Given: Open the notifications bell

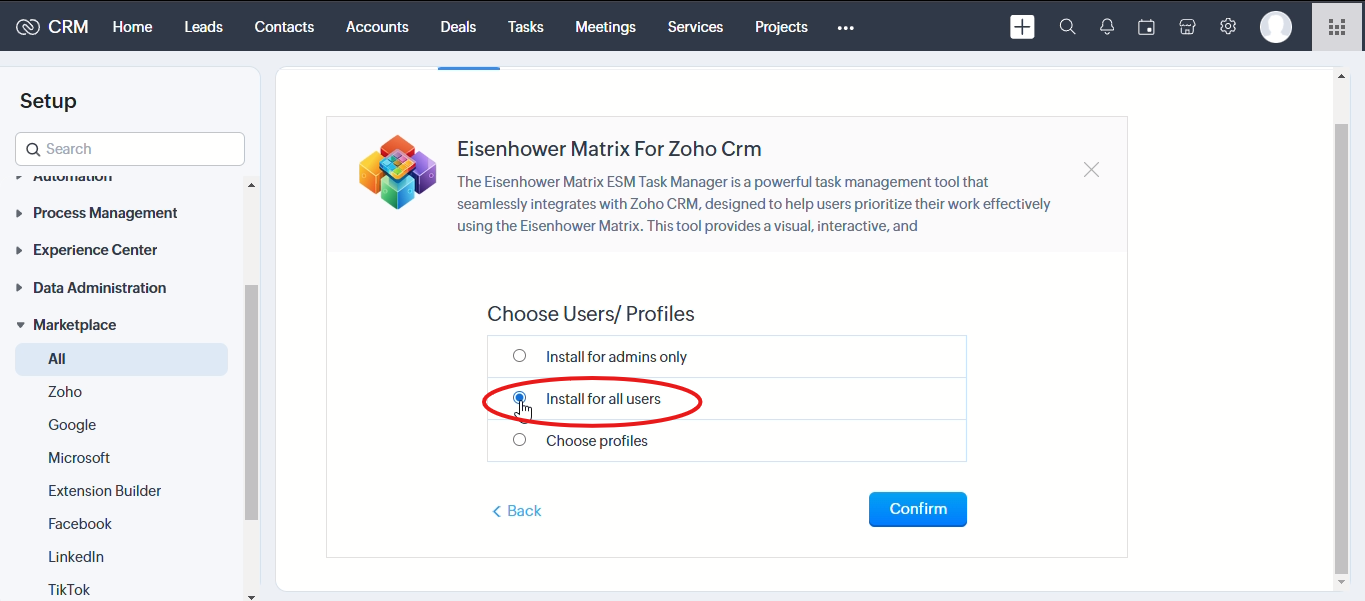Looking at the screenshot, I should click(x=1107, y=27).
